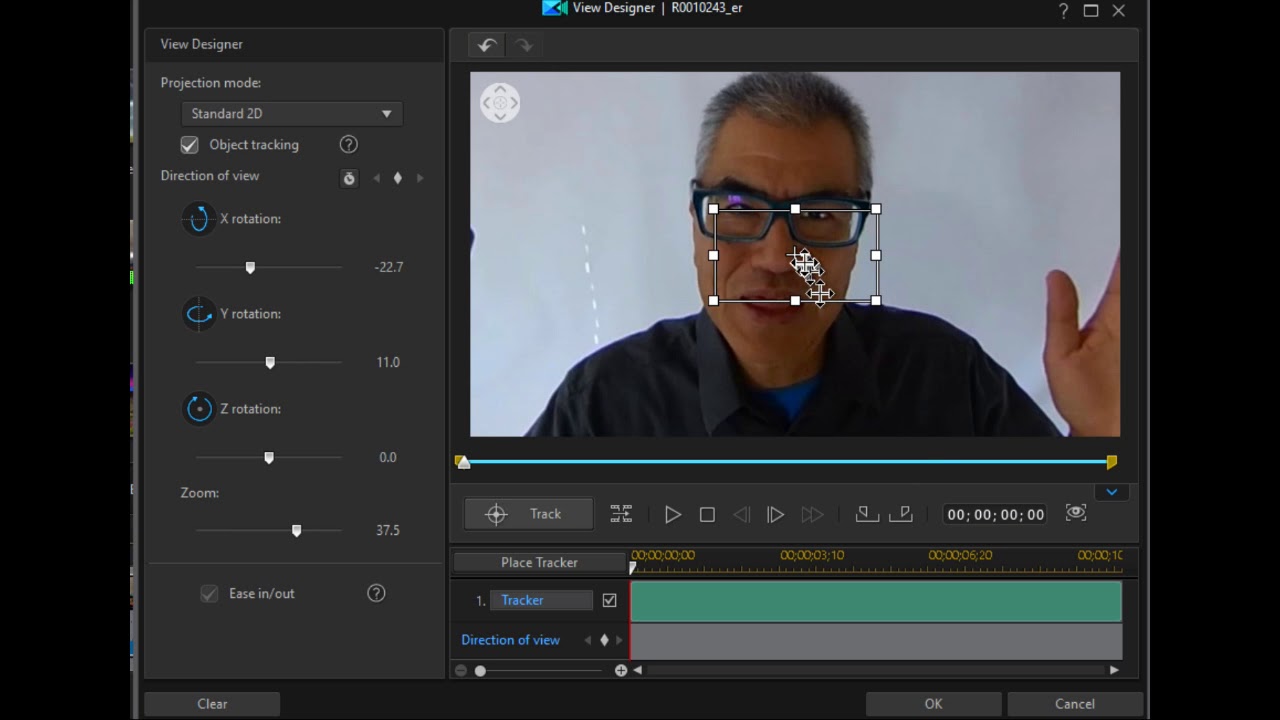
Task: Click the Object tracking help icon
Action: tap(348, 145)
